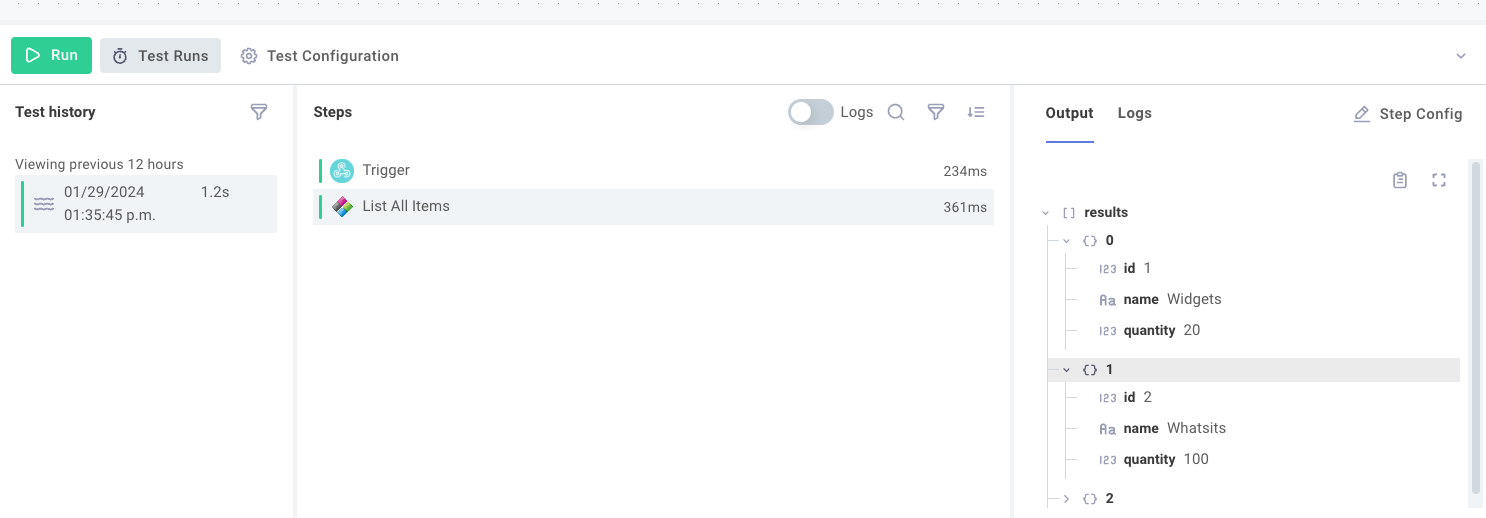Expand output to fullscreen
Image resolution: width=1486 pixels, height=518 pixels.
pyautogui.click(x=1439, y=180)
